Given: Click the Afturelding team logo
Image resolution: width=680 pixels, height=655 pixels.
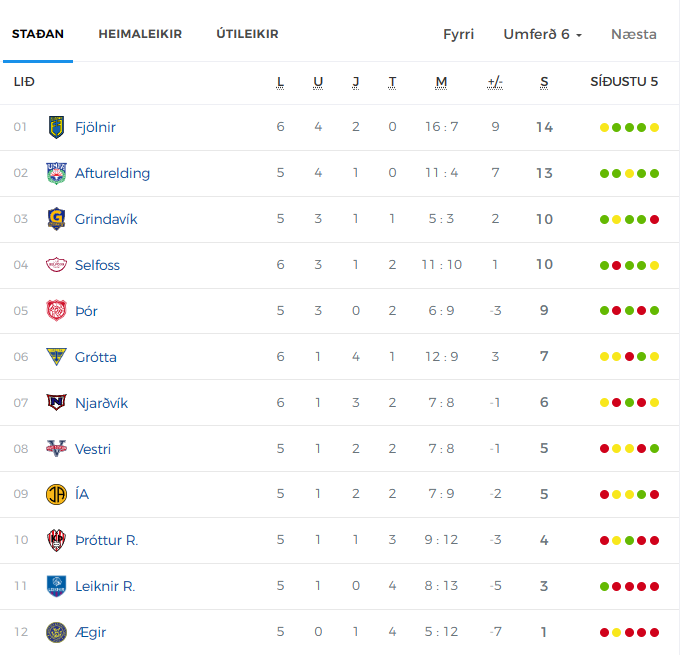Looking at the screenshot, I should tap(56, 173).
